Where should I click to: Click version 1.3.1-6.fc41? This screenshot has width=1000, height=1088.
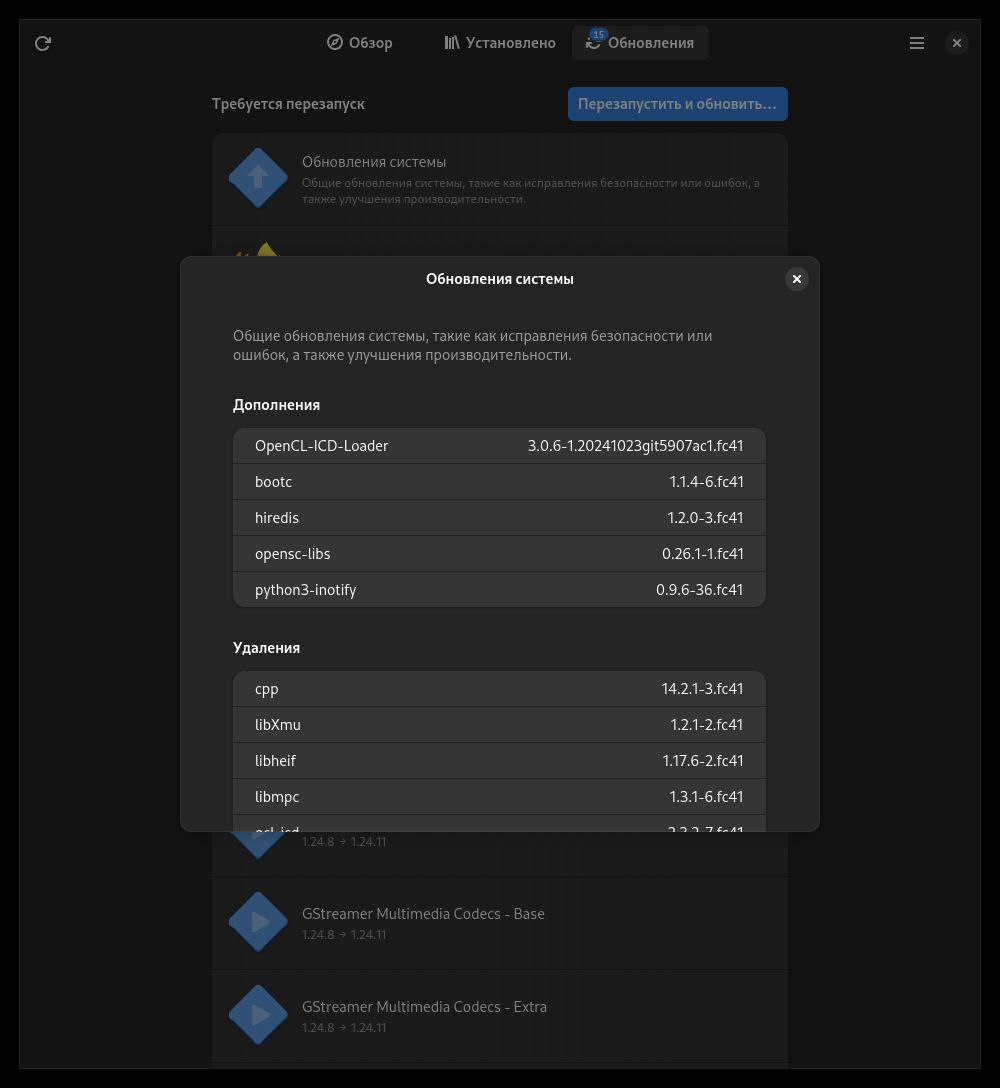click(706, 797)
